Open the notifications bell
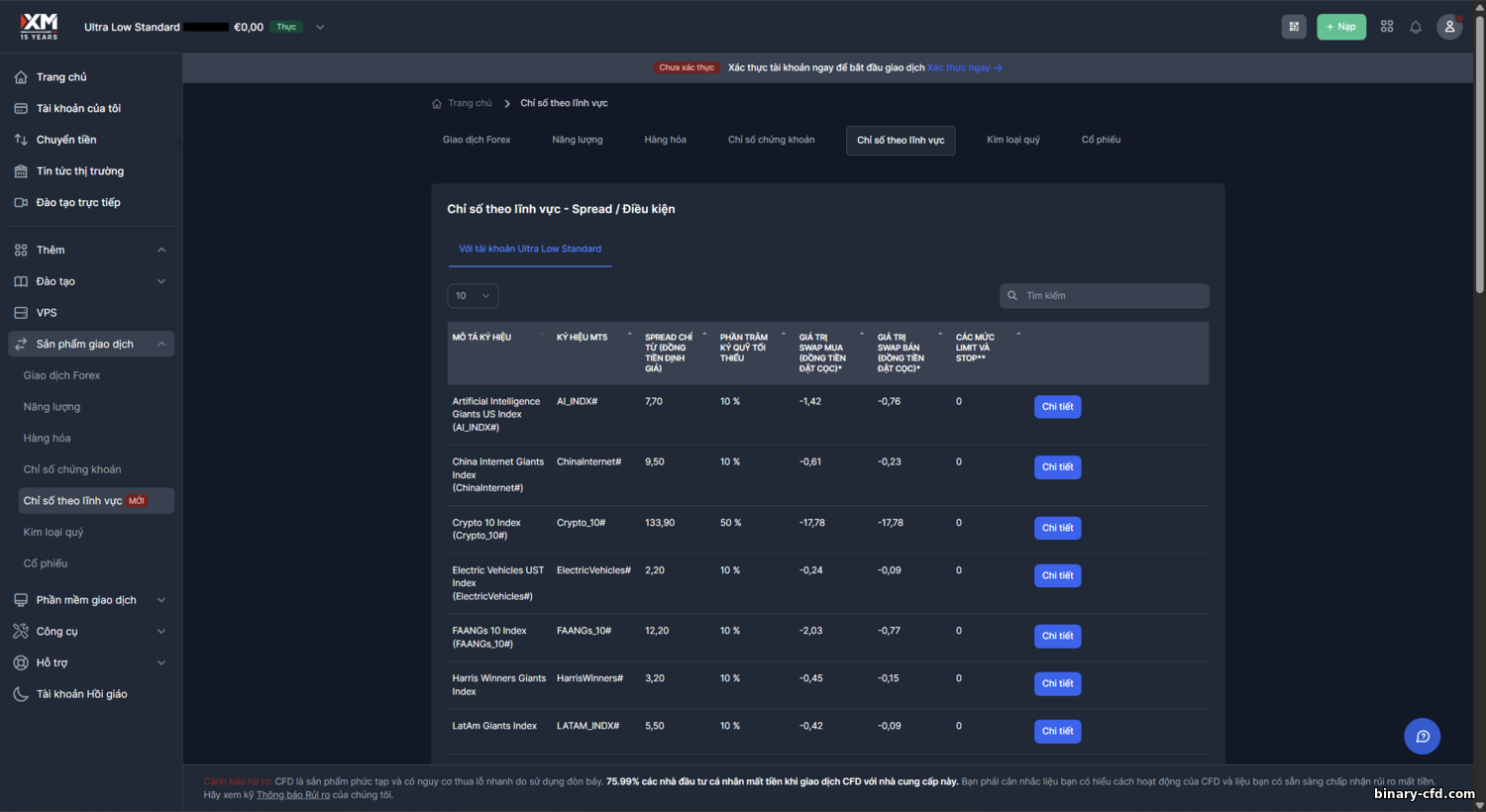Screen dimensions: 1486x812 pyautogui.click(x=1416, y=27)
